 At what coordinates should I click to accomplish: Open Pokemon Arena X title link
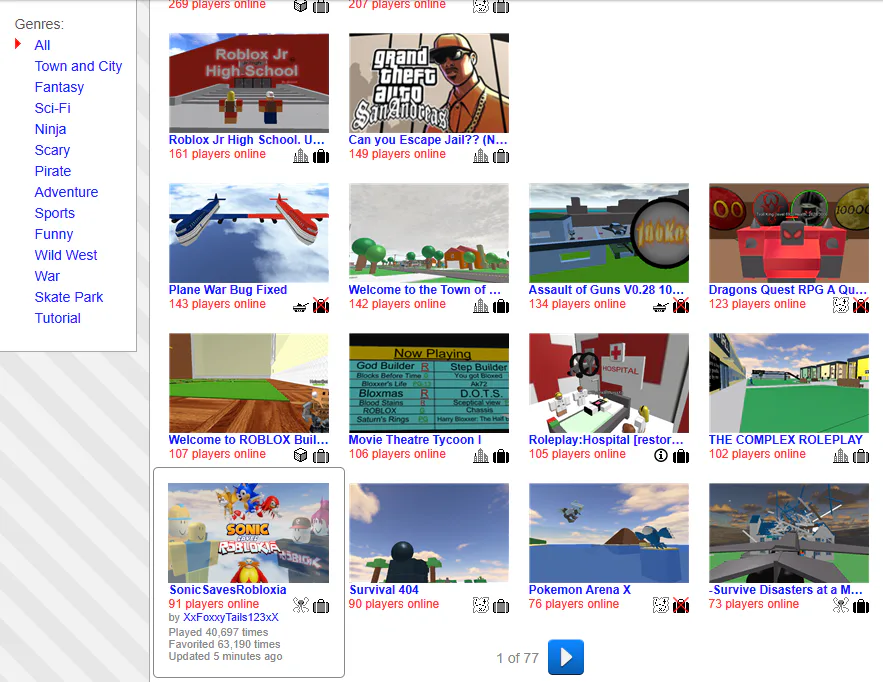click(579, 590)
